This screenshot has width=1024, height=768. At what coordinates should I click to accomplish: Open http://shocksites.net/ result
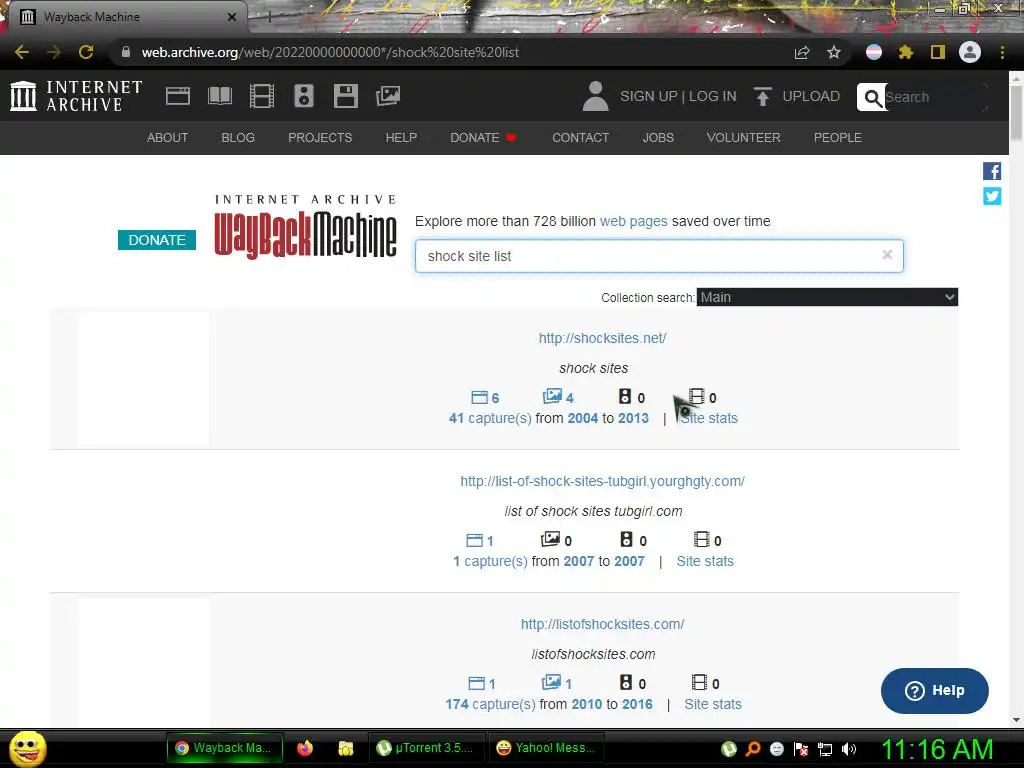click(602, 338)
